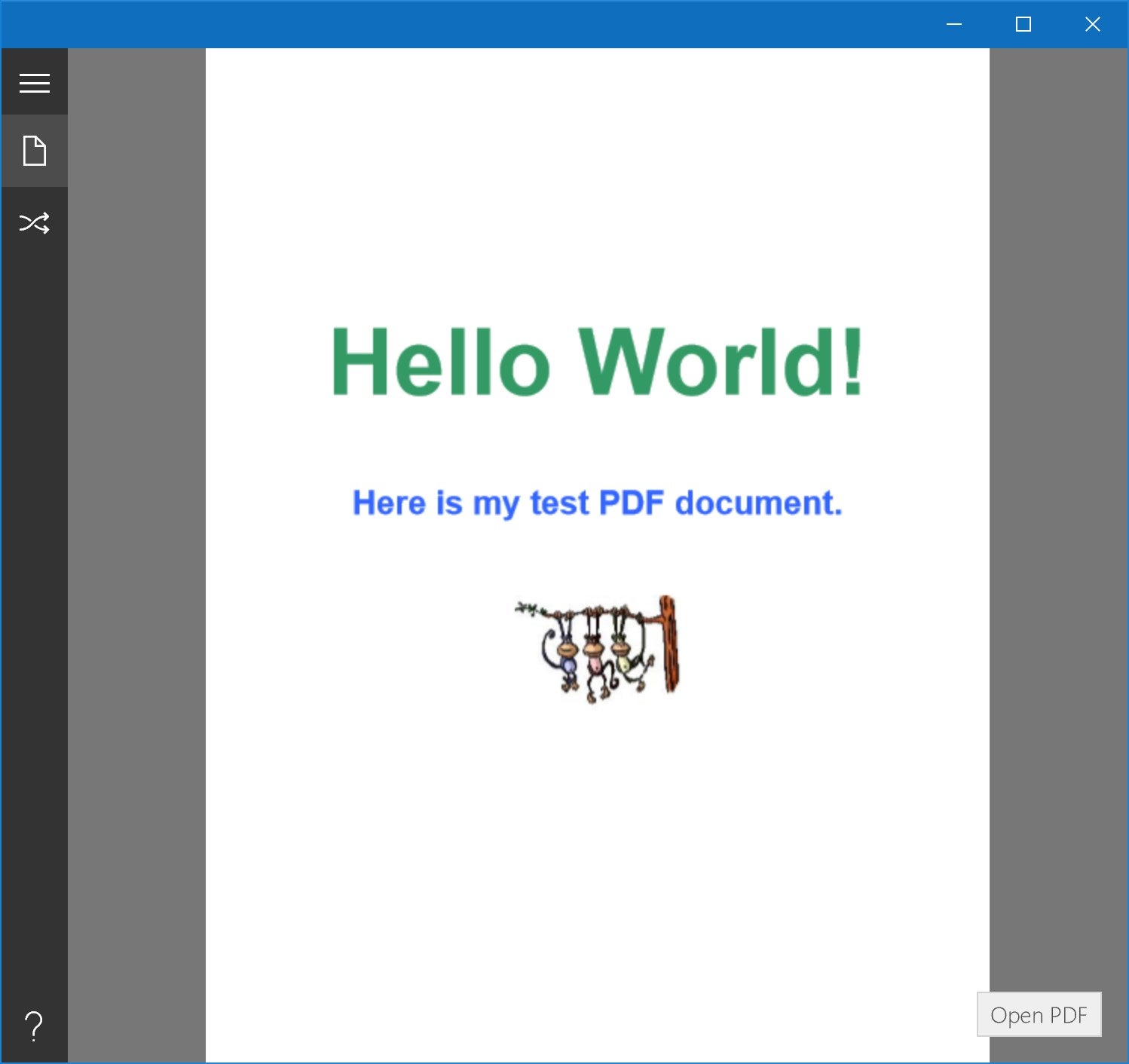Click the word "Here" in the blue sentence
The width and height of the screenshot is (1129, 1064).
(389, 503)
